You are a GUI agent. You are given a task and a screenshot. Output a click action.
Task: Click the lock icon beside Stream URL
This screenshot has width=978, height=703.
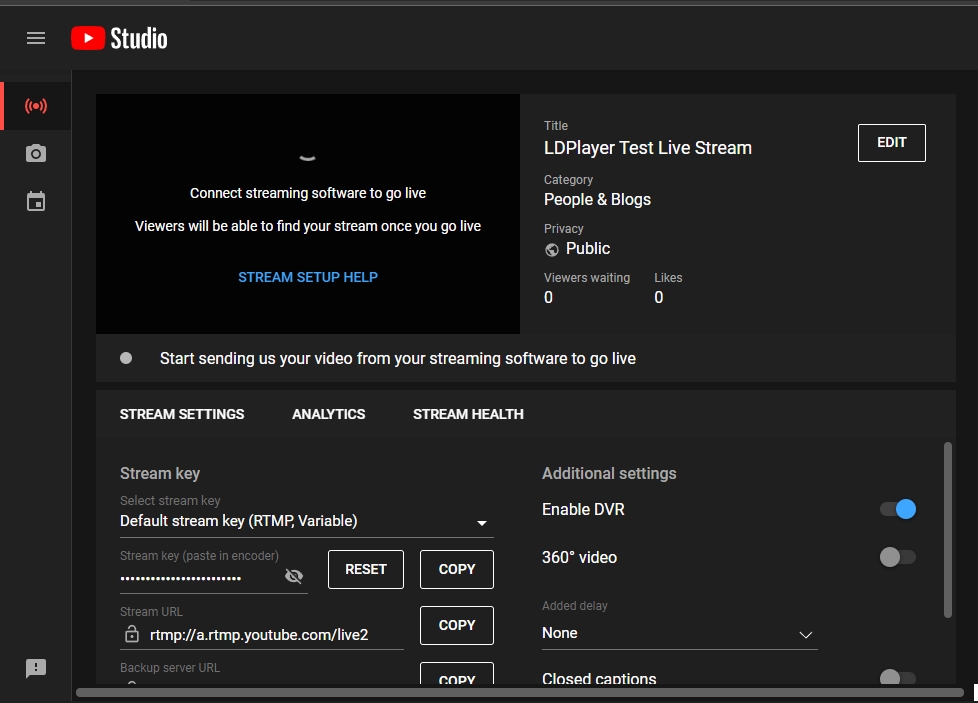[132, 634]
